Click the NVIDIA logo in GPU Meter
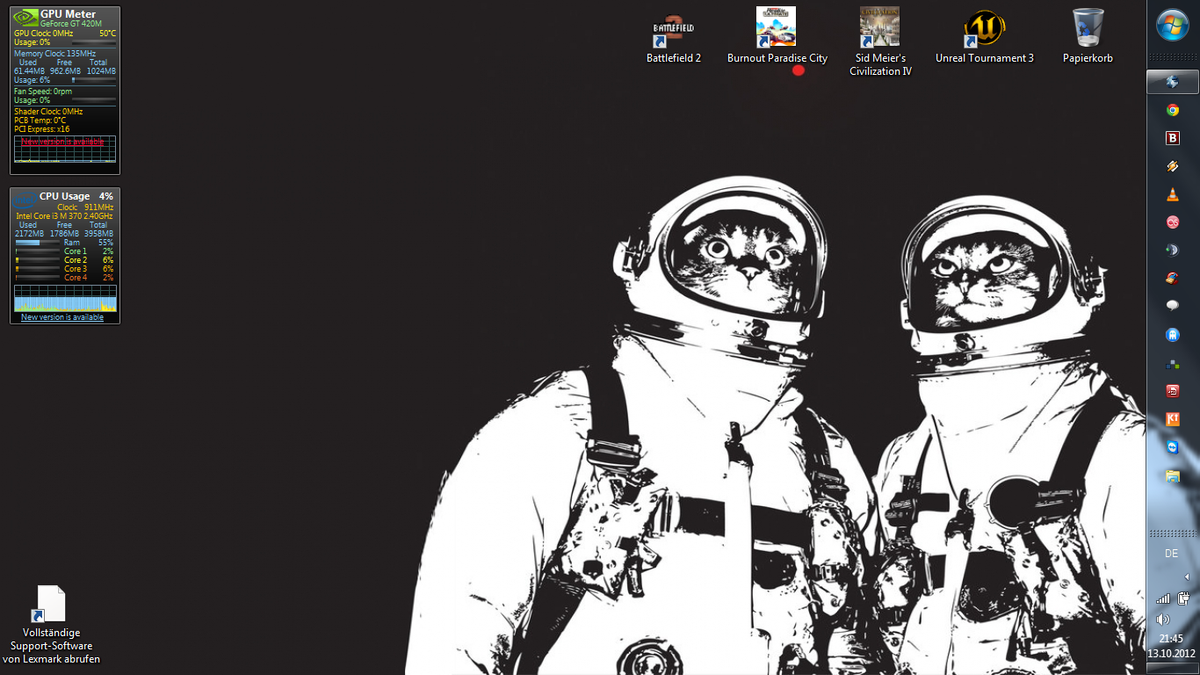This screenshot has height=675, width=1200. 25,18
